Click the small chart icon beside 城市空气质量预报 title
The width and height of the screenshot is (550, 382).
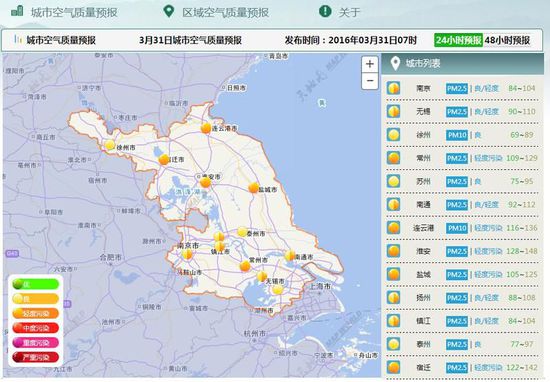(x=18, y=39)
